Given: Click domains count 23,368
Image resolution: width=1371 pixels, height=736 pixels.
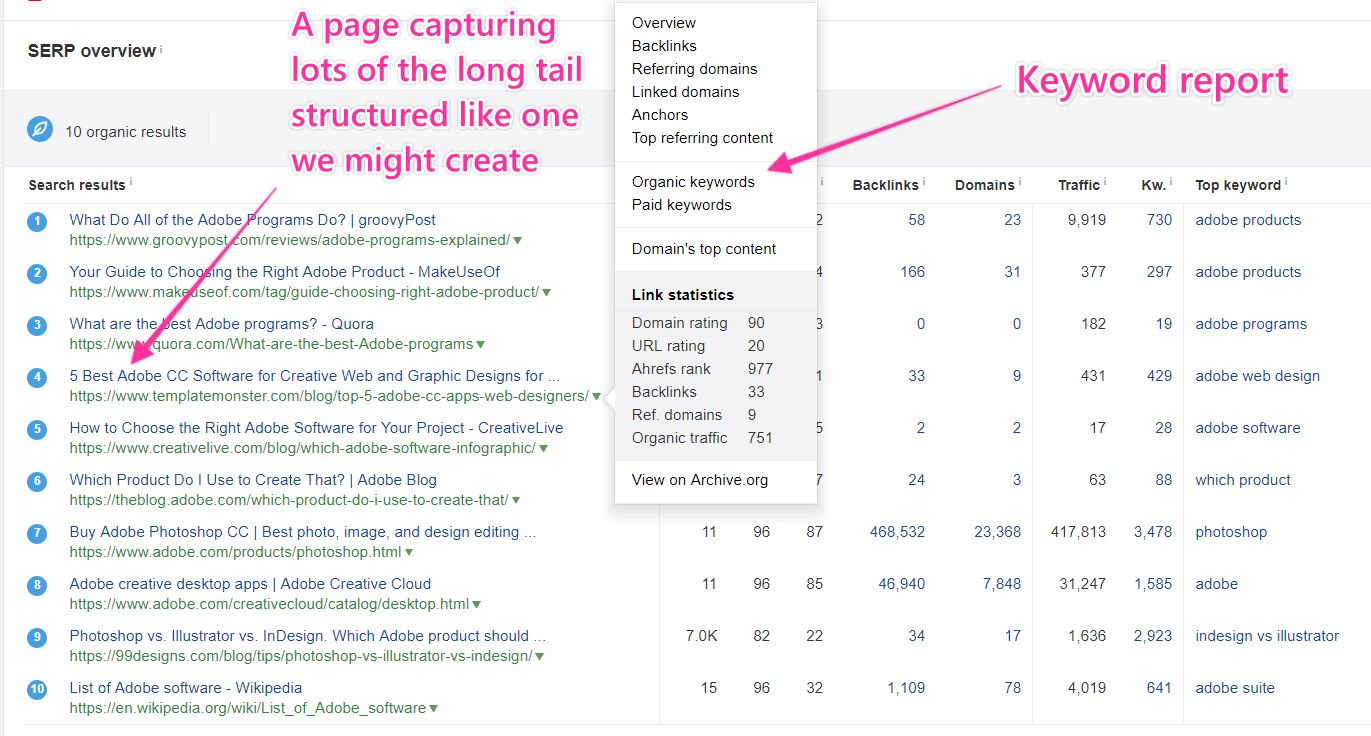Looking at the screenshot, I should point(998,532).
